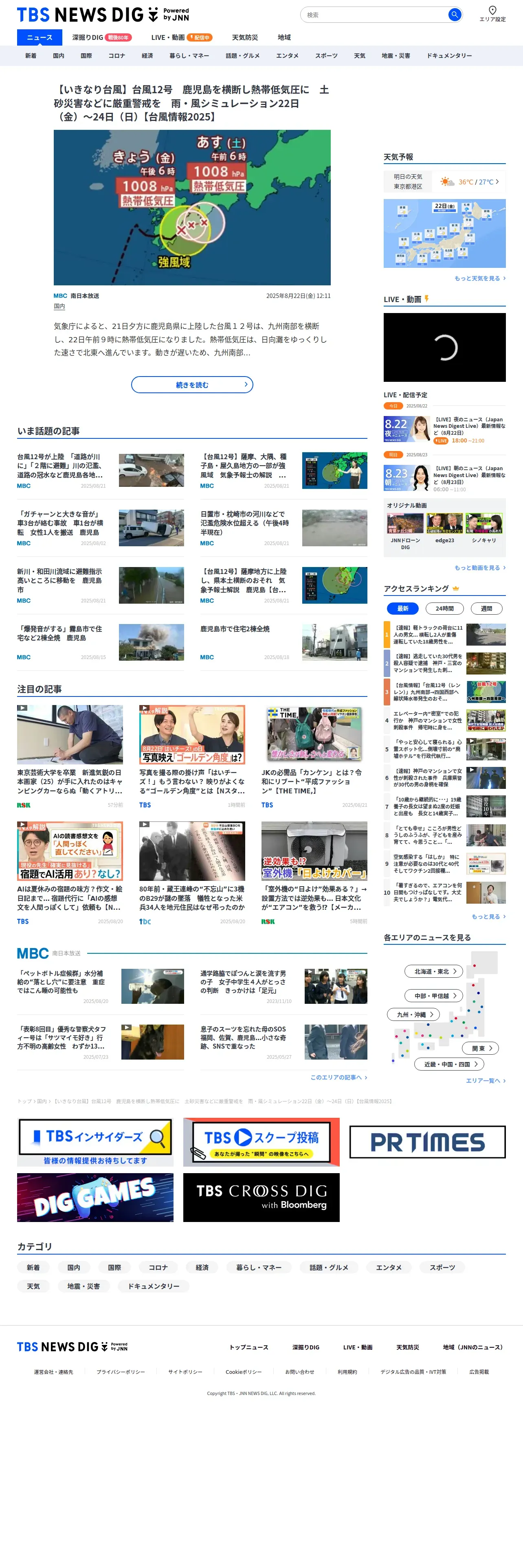523x1568 pixels.
Task: Click もっと天気を見る link
Action: point(479,278)
